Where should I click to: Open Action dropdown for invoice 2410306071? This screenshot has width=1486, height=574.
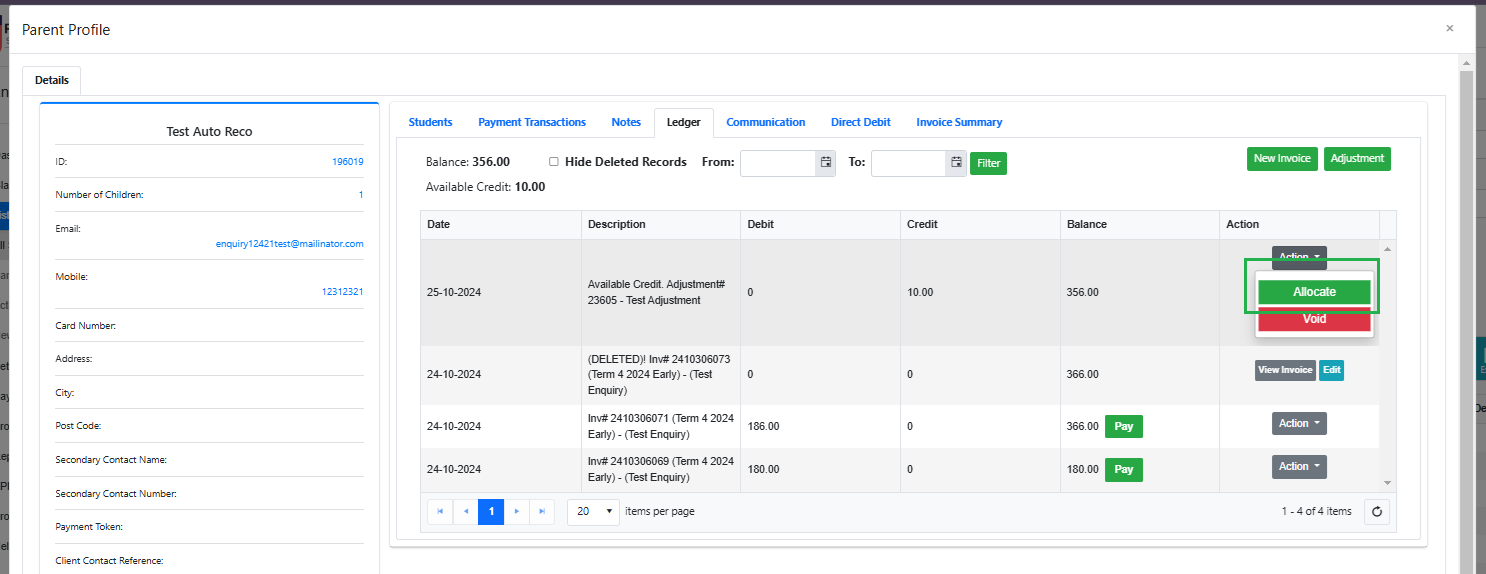pos(1299,424)
